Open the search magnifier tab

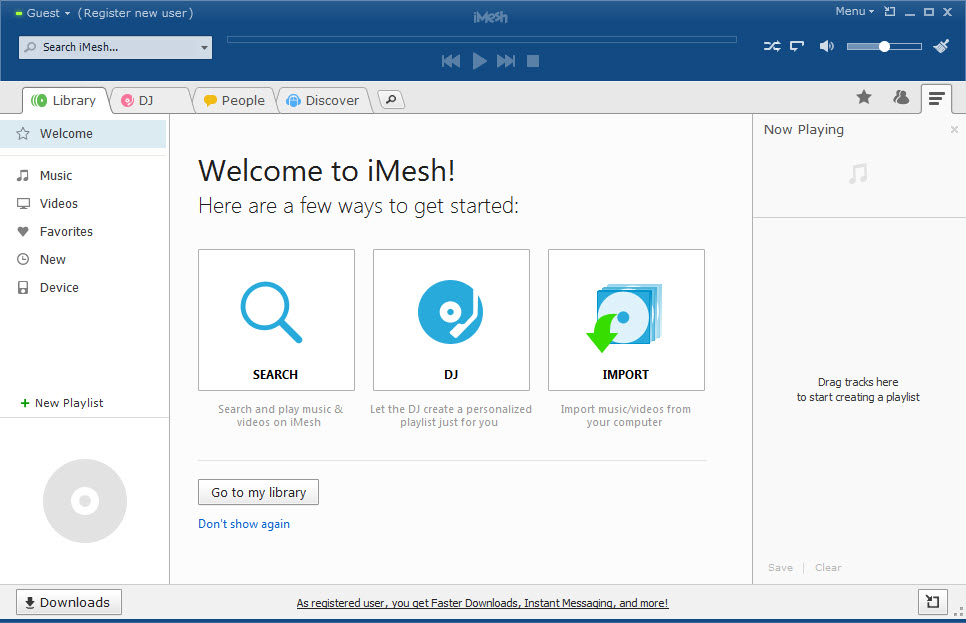(x=391, y=99)
